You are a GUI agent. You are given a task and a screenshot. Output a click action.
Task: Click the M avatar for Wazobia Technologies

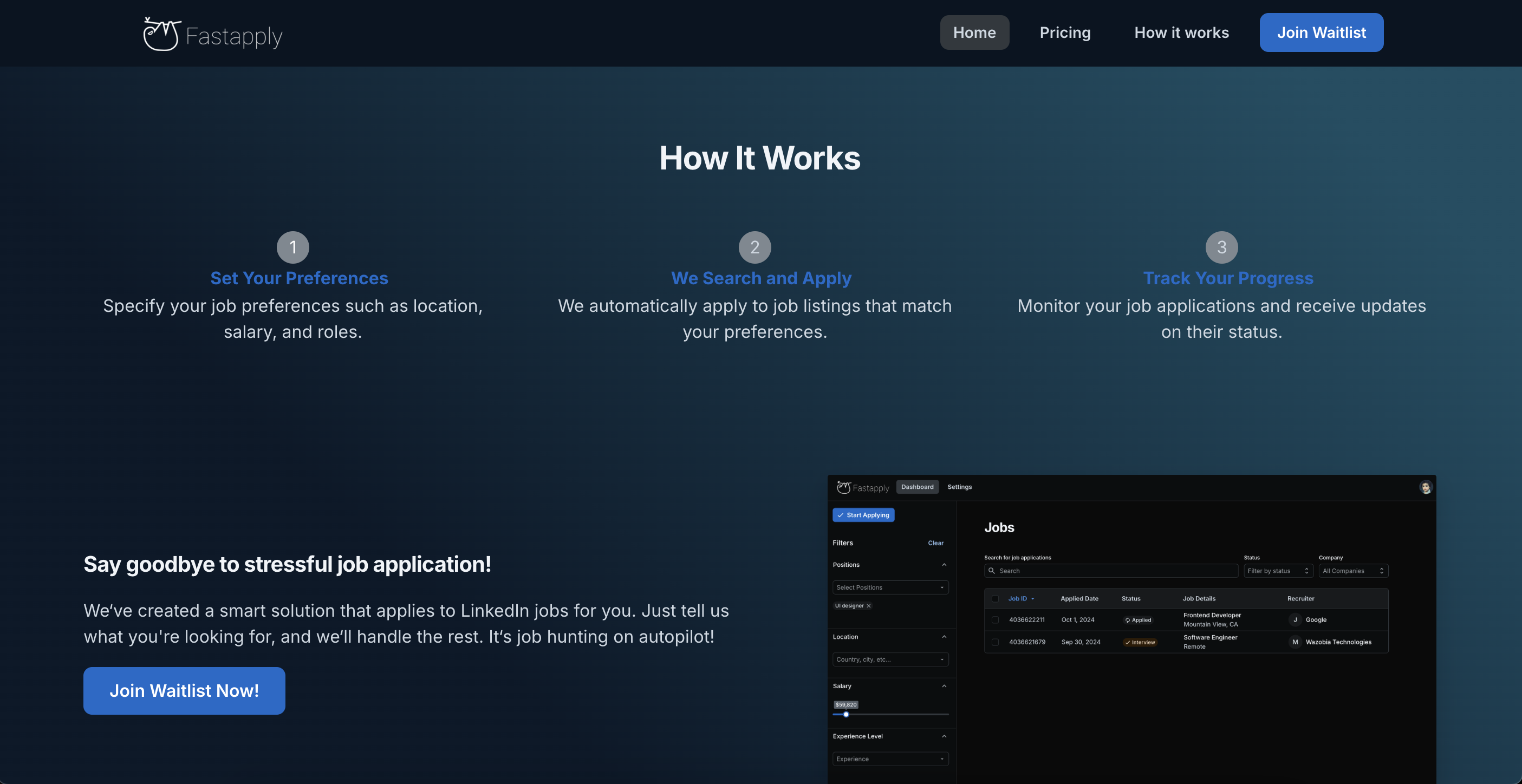[x=1295, y=642]
